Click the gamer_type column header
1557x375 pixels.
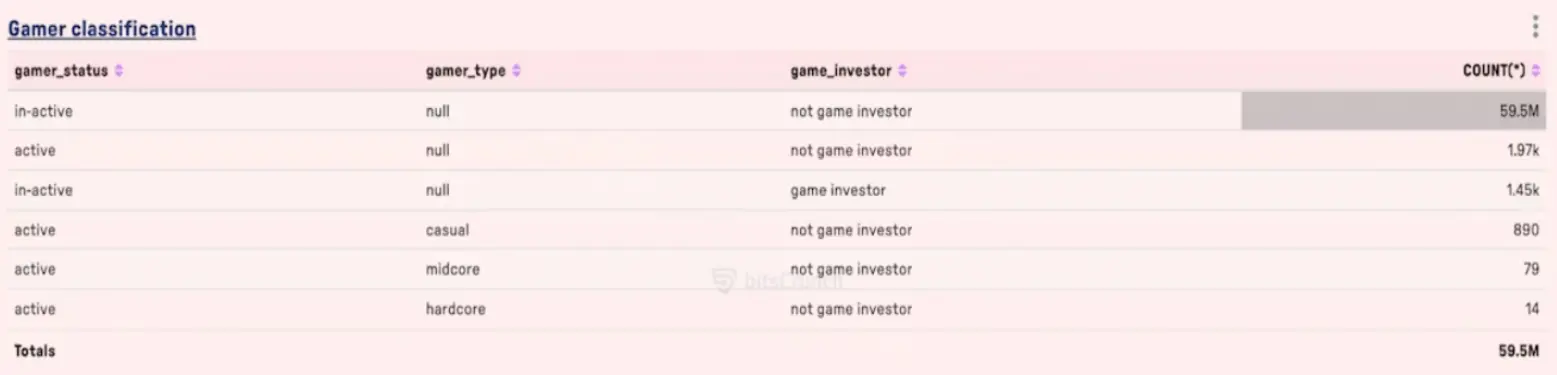point(466,71)
